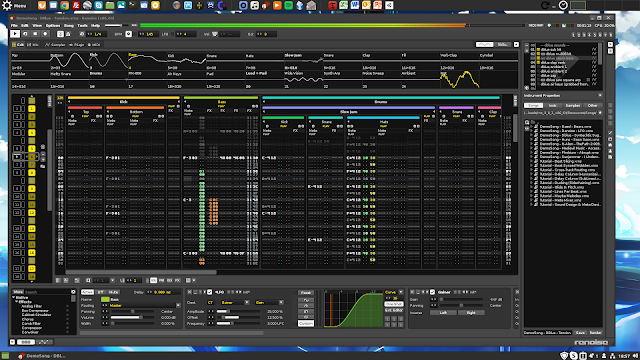Collapse the Instrument Properties panel
Viewport: 640px width, 360px height.
[600, 96]
